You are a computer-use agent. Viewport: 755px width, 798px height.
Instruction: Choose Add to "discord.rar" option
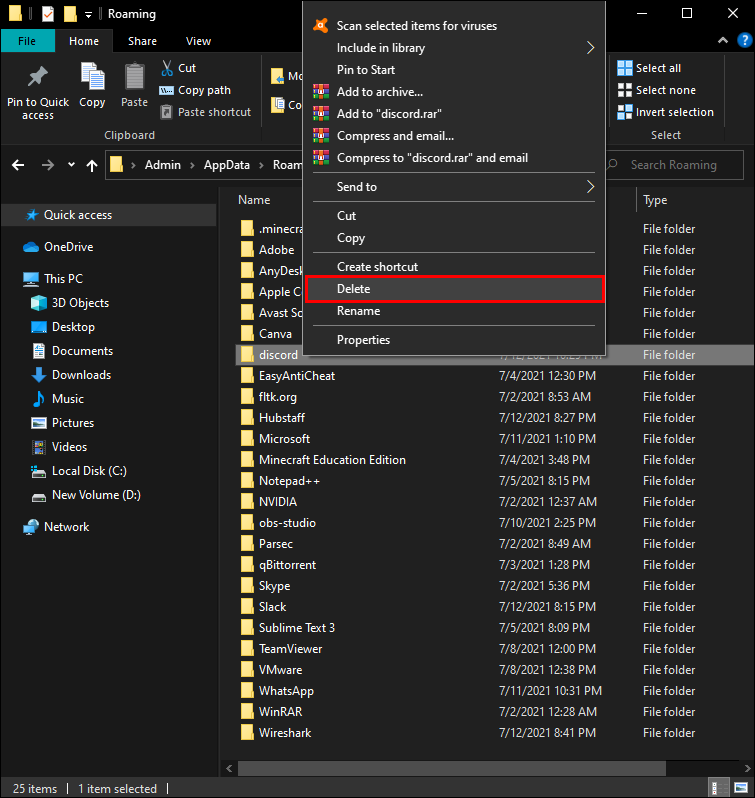coord(453,113)
